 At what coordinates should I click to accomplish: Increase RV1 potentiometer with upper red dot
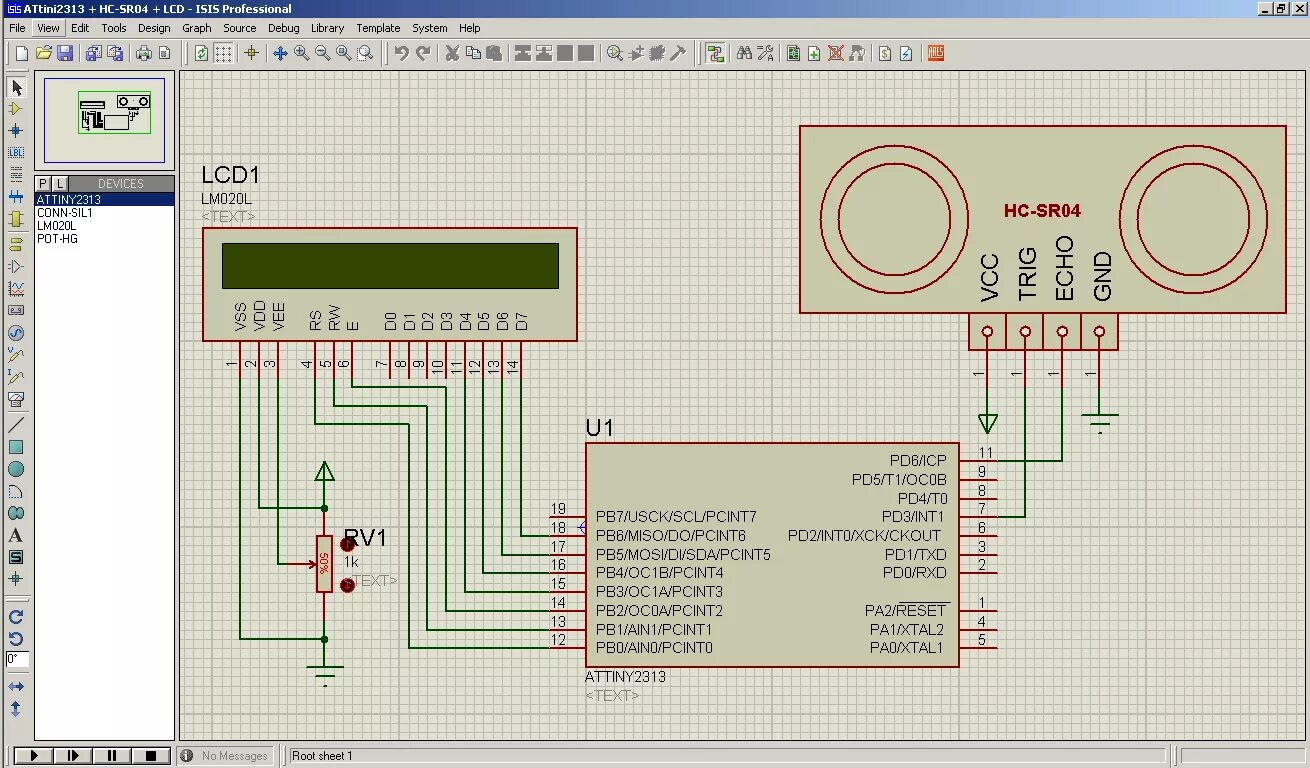tap(347, 544)
